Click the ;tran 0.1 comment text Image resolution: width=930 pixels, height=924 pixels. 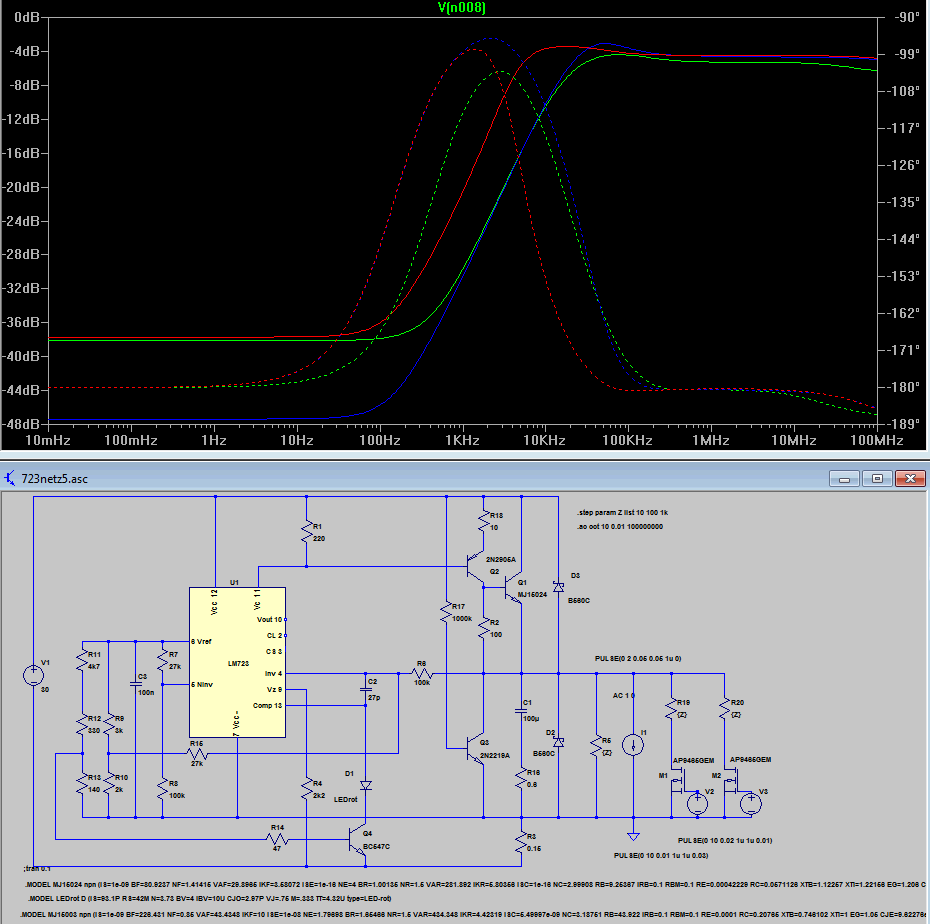click(x=37, y=868)
